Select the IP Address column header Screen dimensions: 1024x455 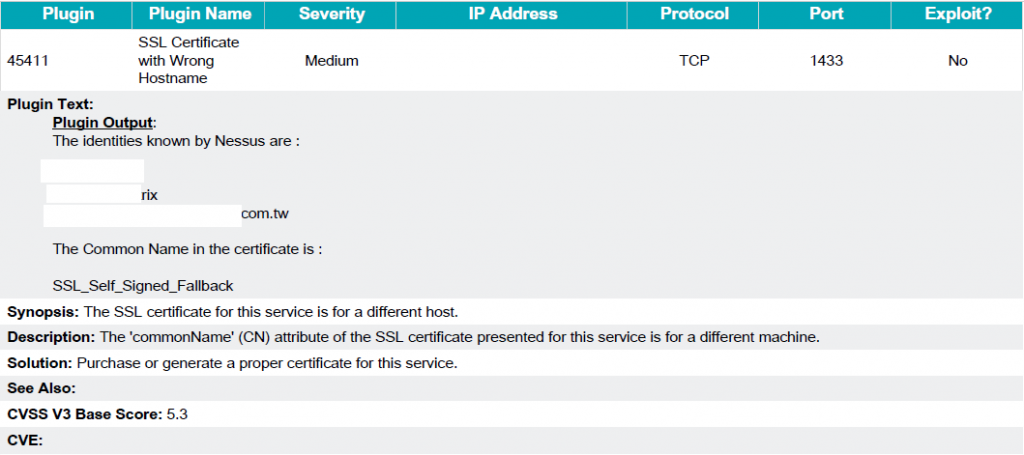coord(511,14)
